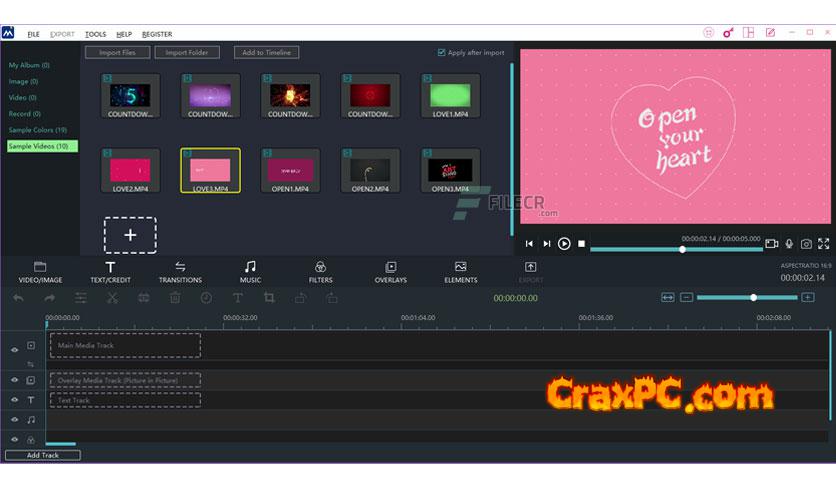Jump to previous frame in preview
The image size is (836, 484).
[529, 244]
